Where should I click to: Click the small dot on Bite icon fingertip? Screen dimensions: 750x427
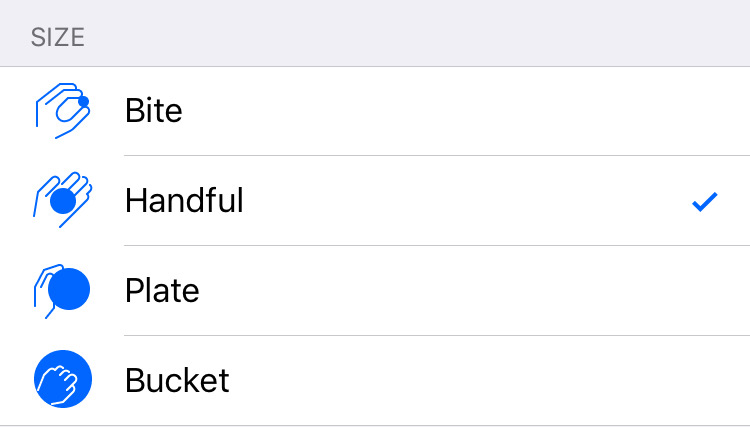84,101
